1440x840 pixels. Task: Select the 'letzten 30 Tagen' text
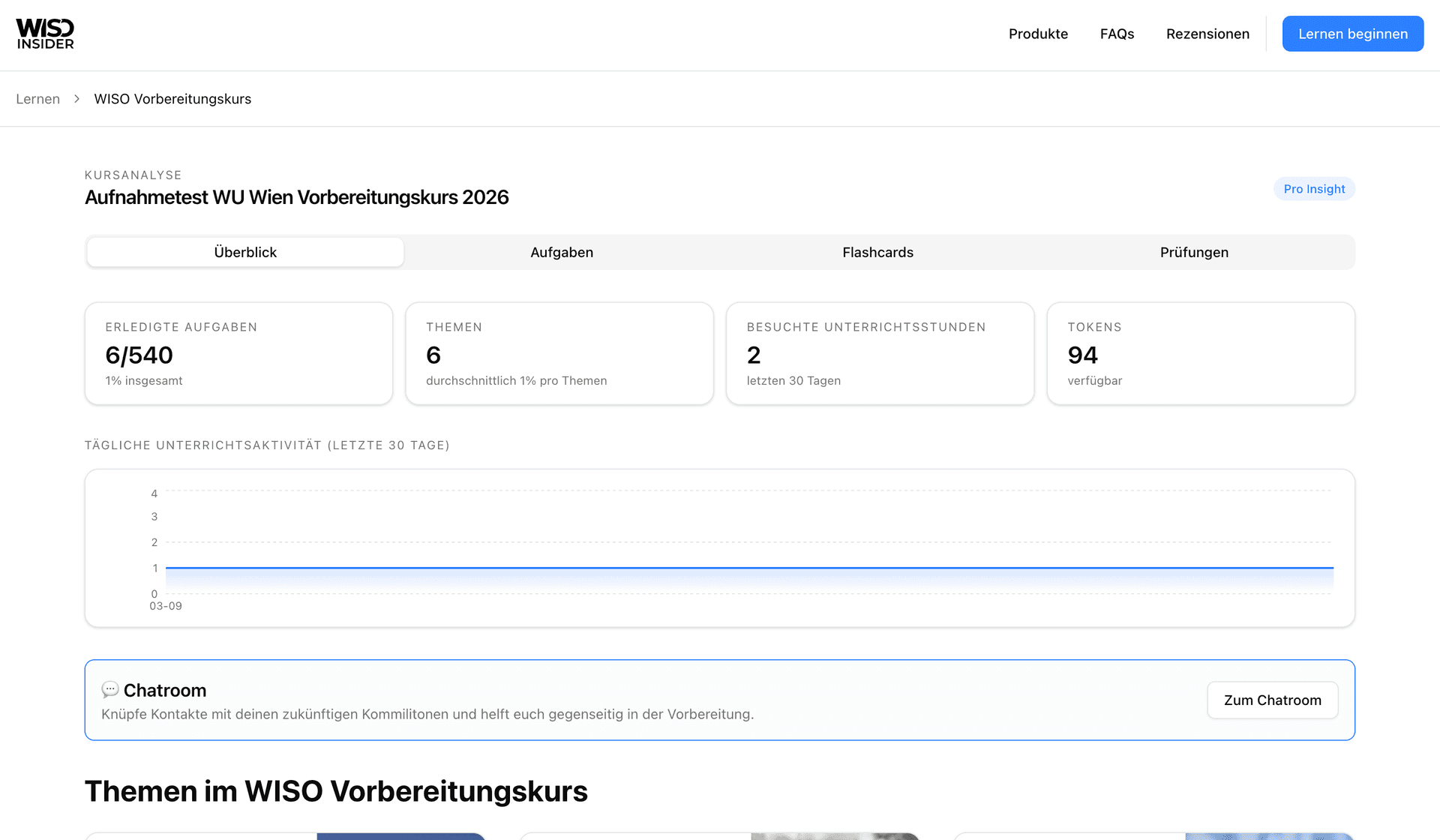[793, 381]
